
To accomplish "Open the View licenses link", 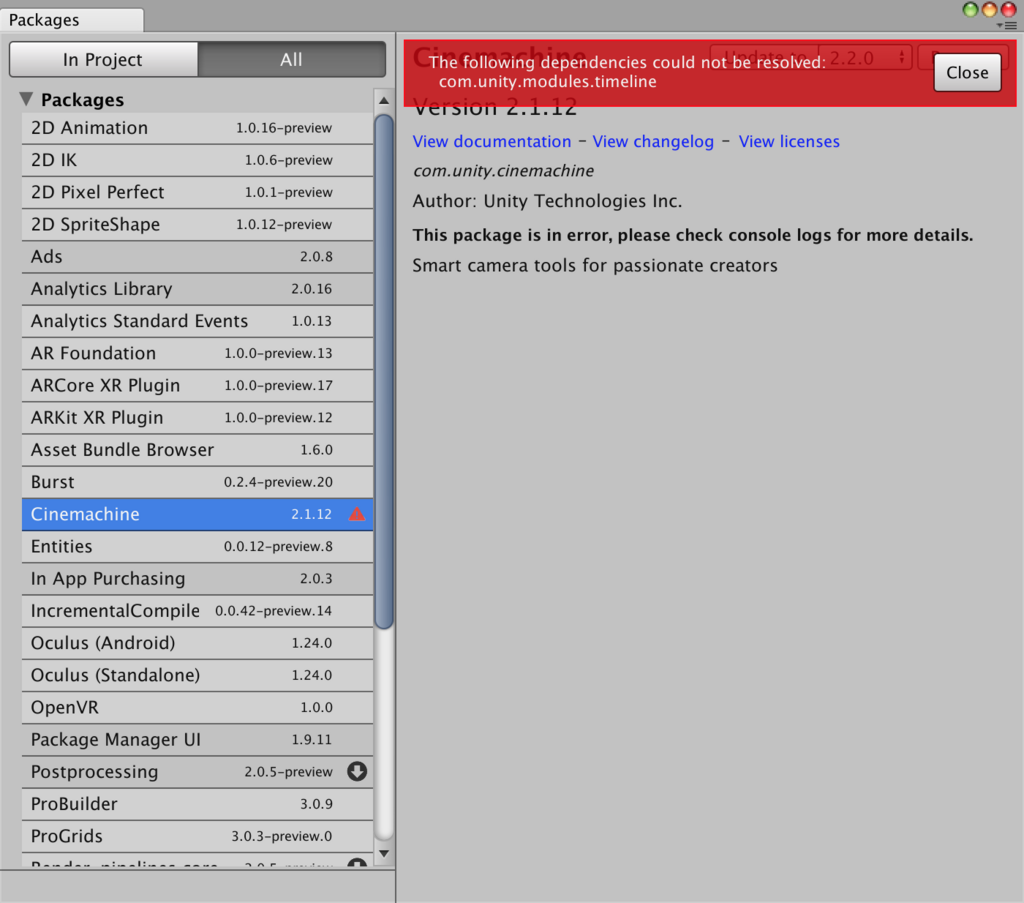I will (789, 142).
